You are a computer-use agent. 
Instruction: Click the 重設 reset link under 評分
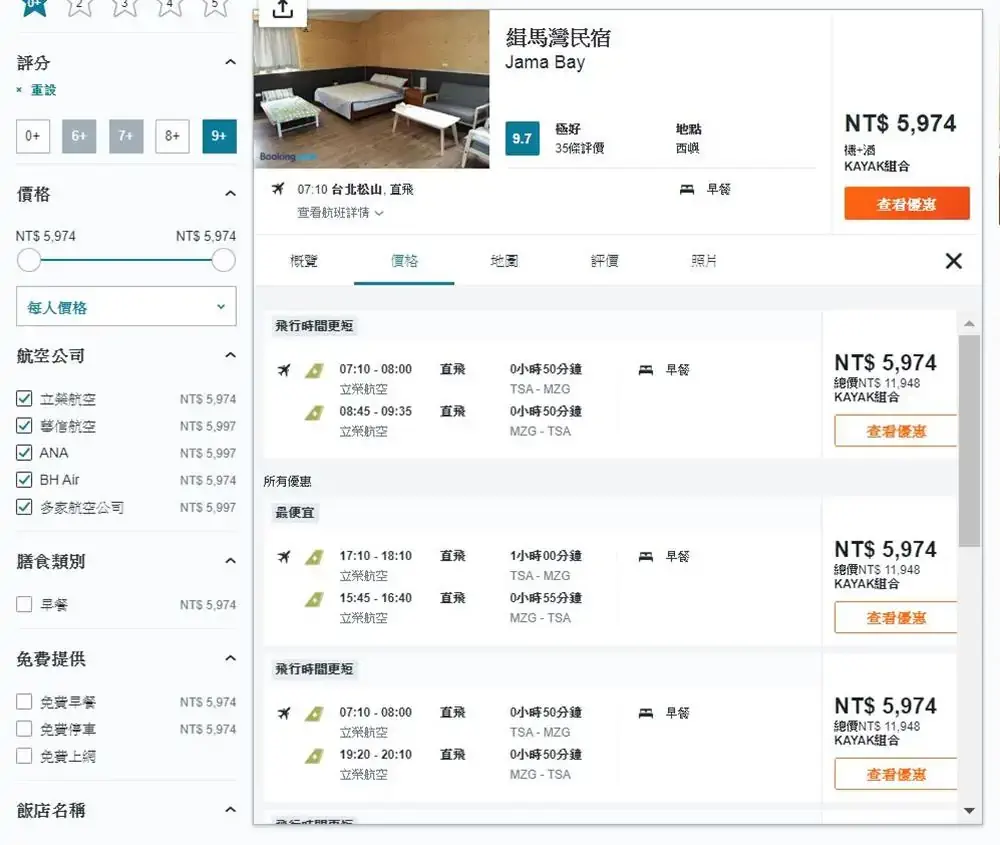pyautogui.click(x=42, y=90)
